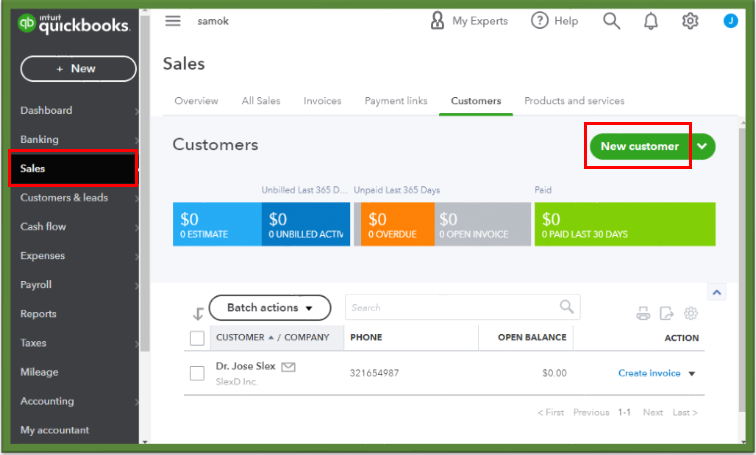Toggle the hamburger navigation menu
The height and width of the screenshot is (455, 756).
point(173,21)
